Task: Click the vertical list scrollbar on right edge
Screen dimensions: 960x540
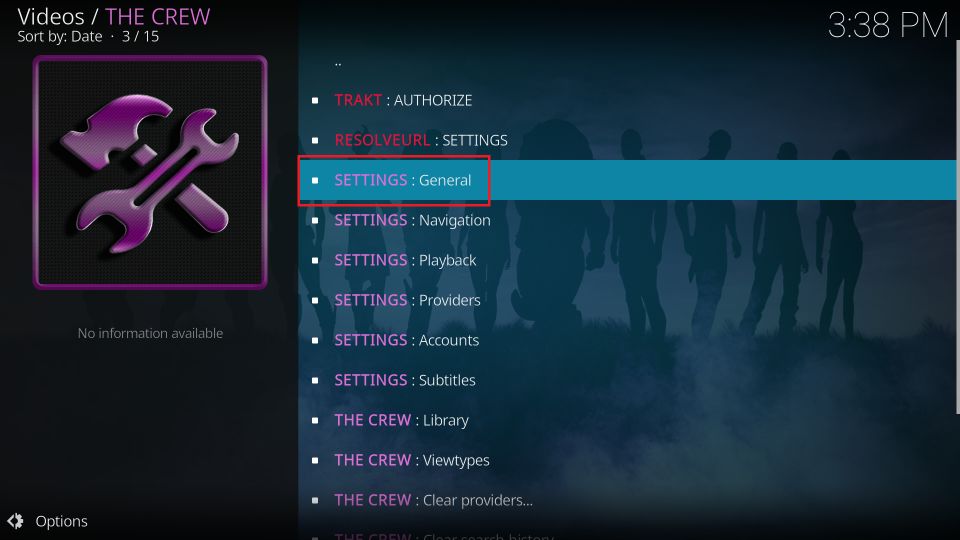Action: [x=958, y=227]
